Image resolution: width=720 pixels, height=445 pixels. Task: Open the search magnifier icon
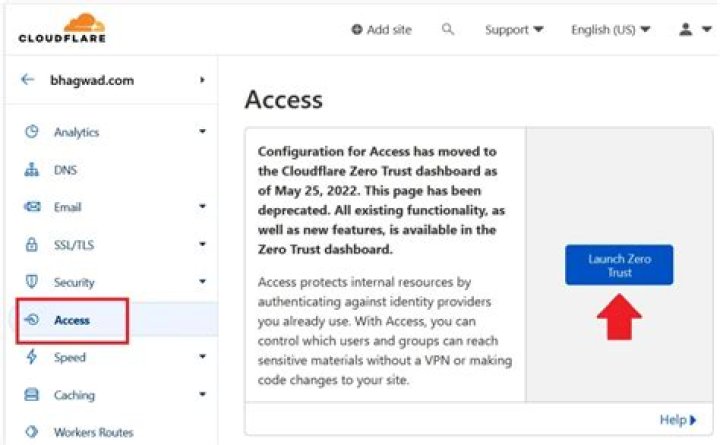[x=448, y=30]
